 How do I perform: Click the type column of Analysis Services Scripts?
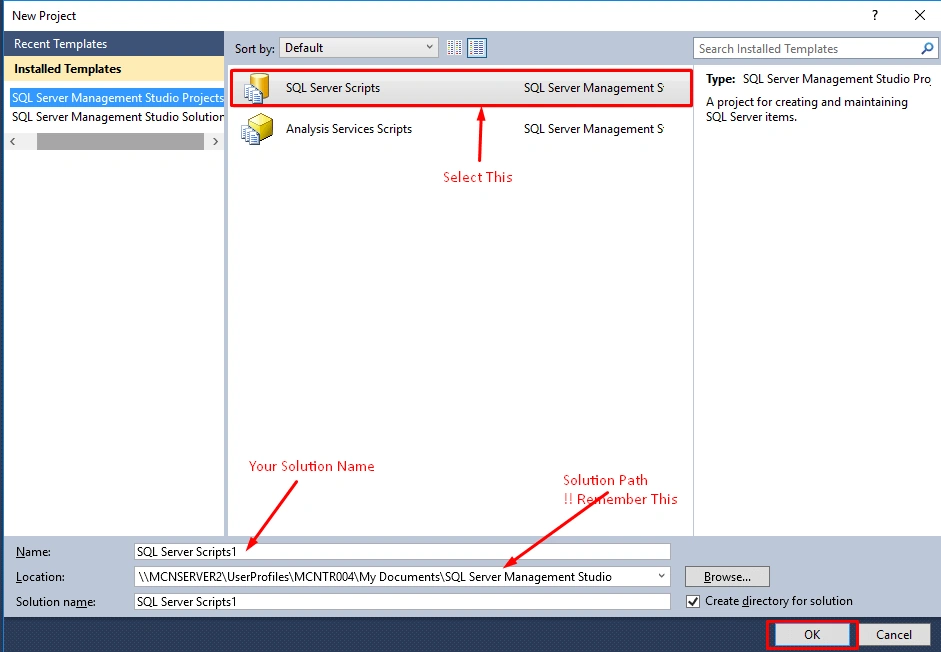[x=594, y=129]
